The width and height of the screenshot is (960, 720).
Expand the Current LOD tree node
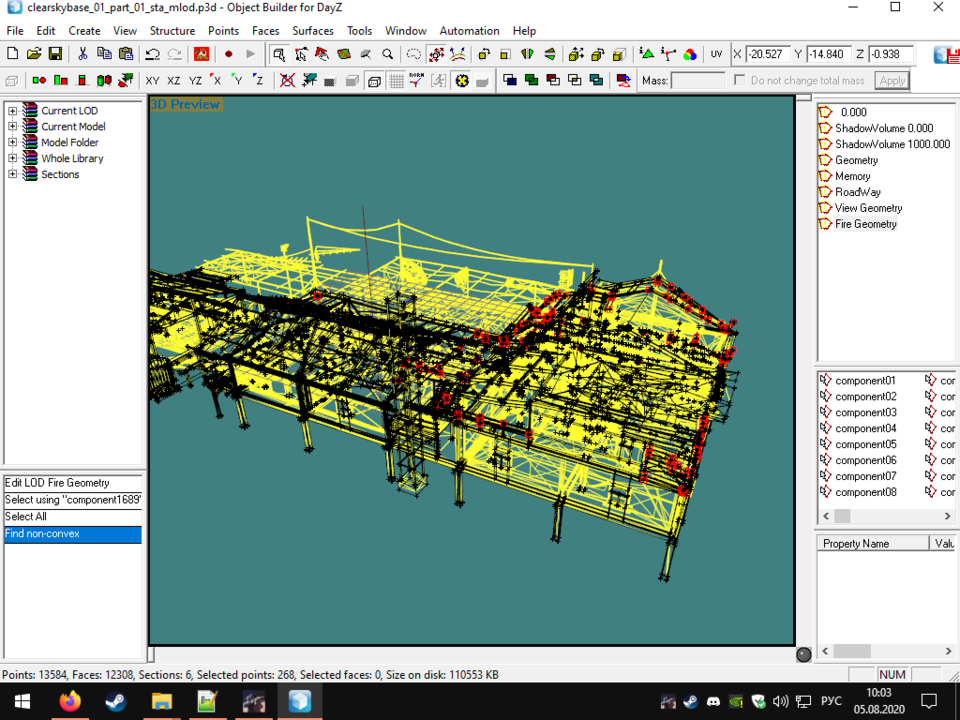(x=12, y=111)
